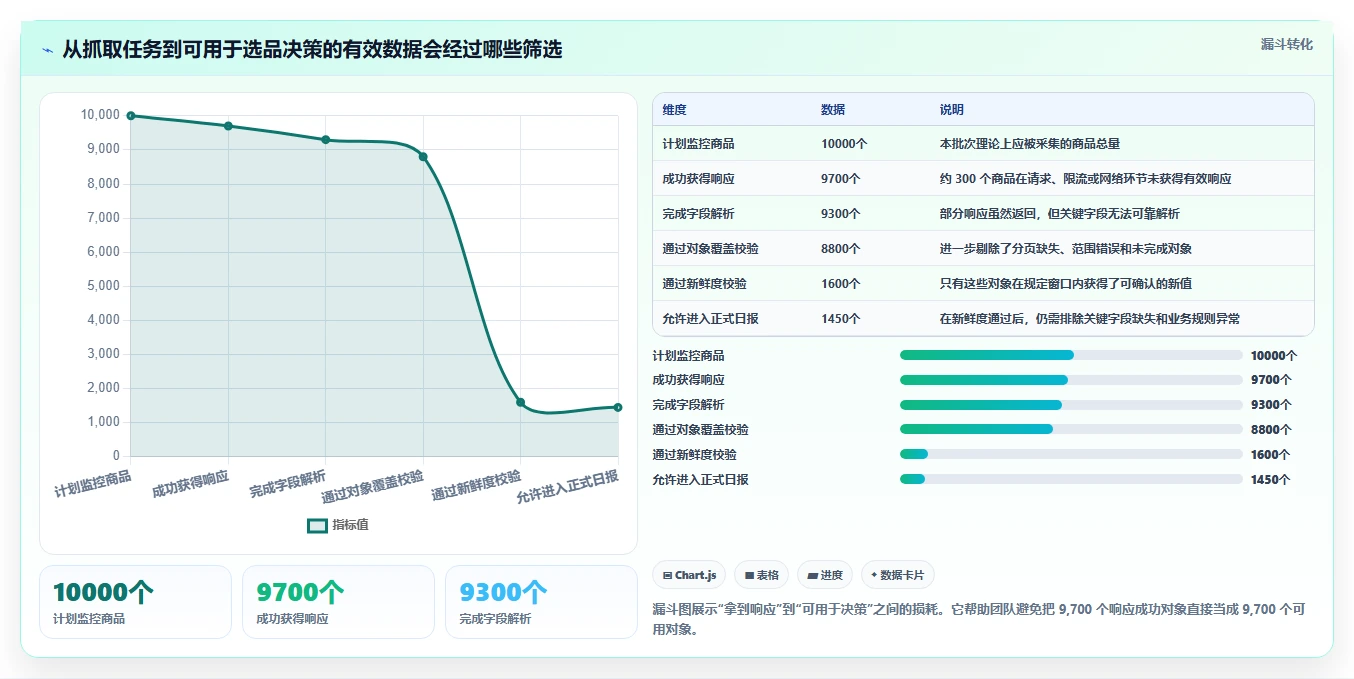Click the chart point for 允许进入正式日报

click(x=618, y=407)
